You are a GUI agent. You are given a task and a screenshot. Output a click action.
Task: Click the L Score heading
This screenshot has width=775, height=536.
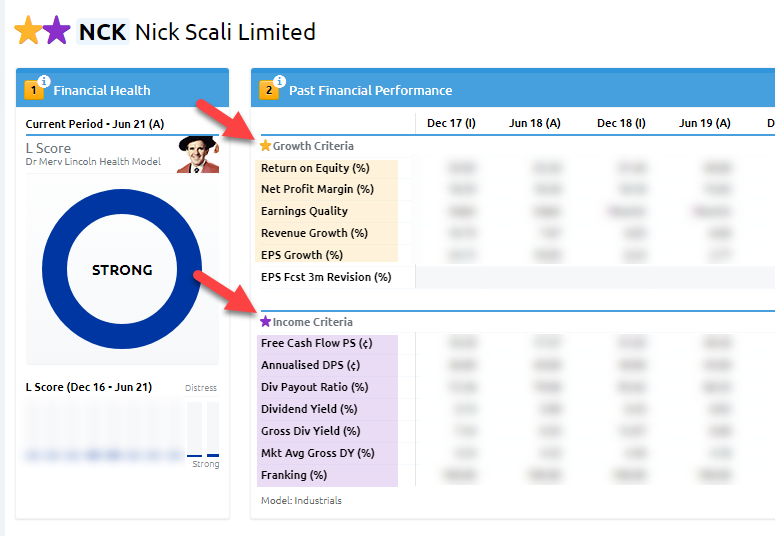[x=48, y=148]
